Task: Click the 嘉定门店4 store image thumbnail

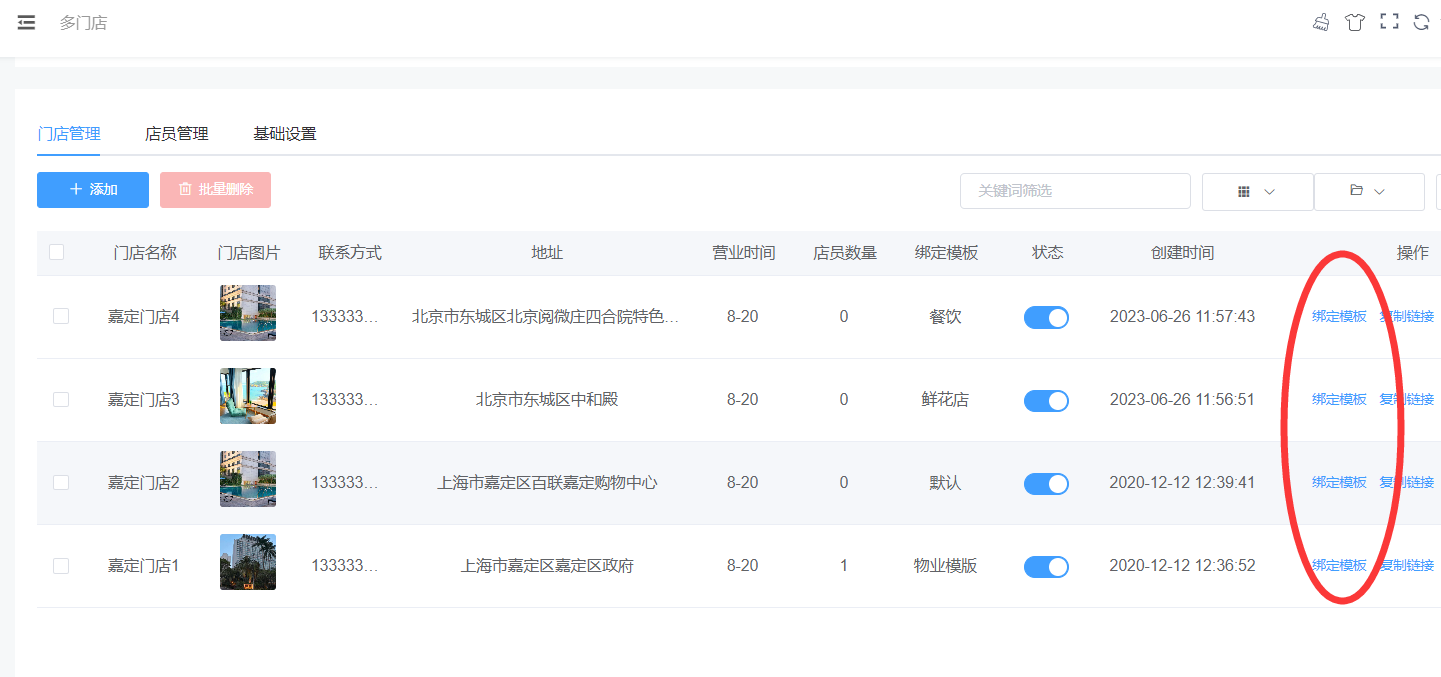Action: point(248,313)
